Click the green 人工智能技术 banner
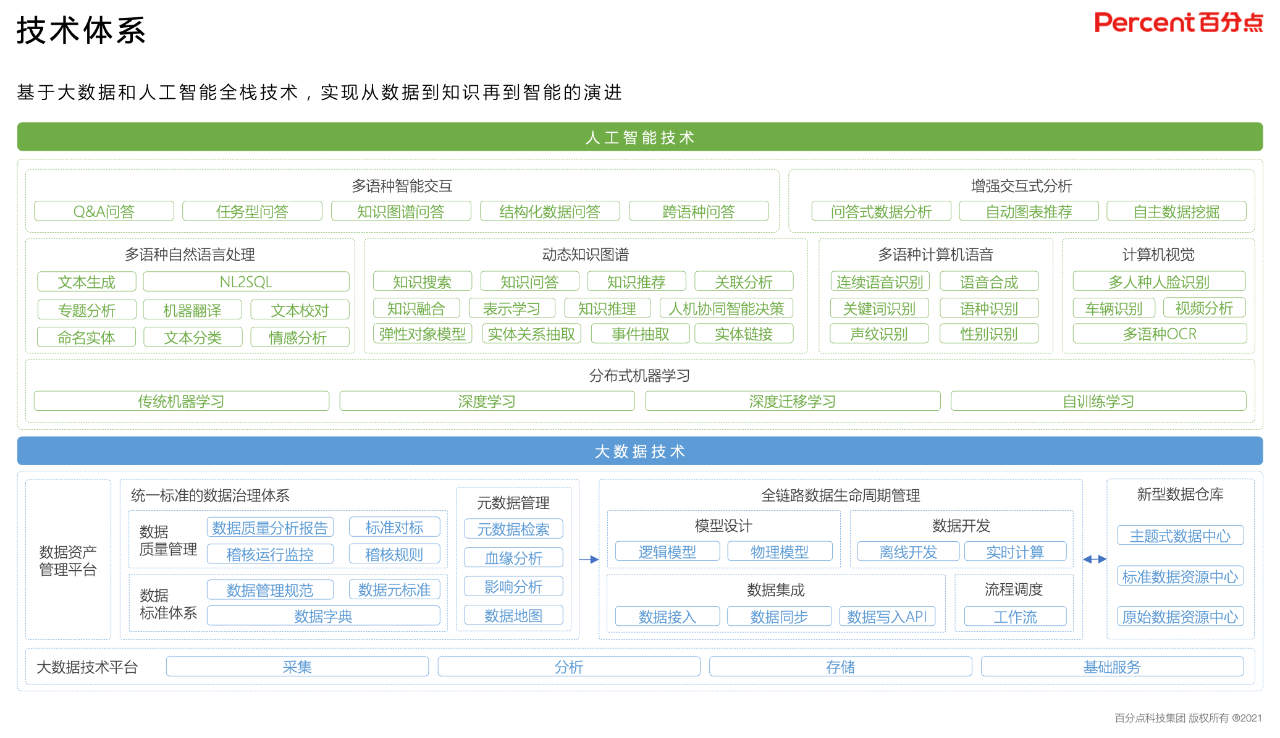The height and width of the screenshot is (738, 1280). point(640,137)
